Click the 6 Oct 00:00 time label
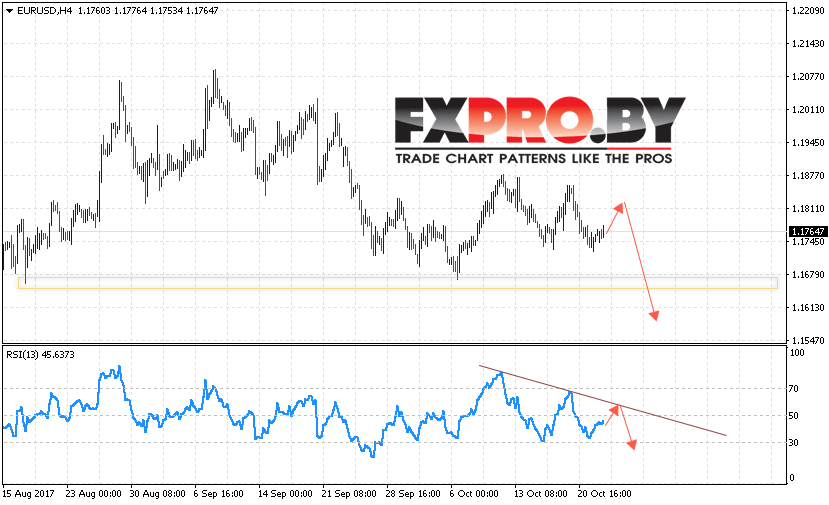 click(x=474, y=494)
